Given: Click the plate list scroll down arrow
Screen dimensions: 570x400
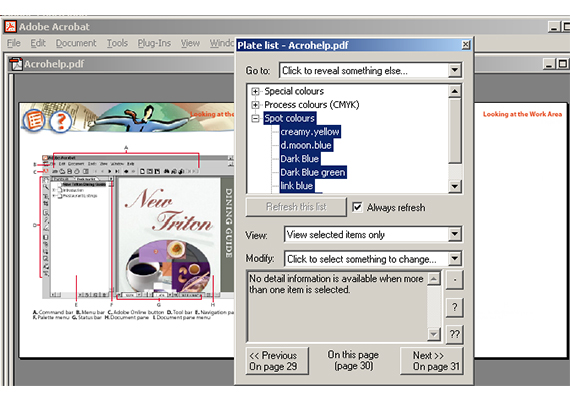Looking at the screenshot, I should click(x=454, y=186).
